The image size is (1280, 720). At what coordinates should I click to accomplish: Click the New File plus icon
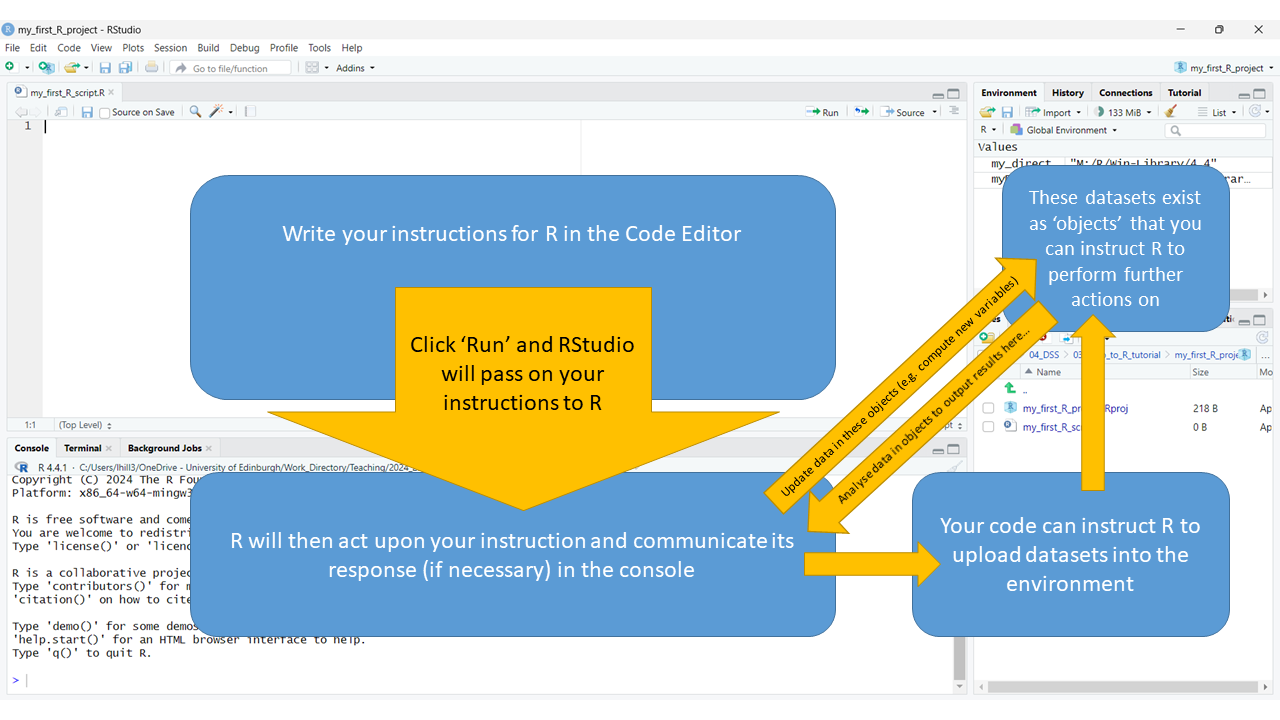[10, 67]
